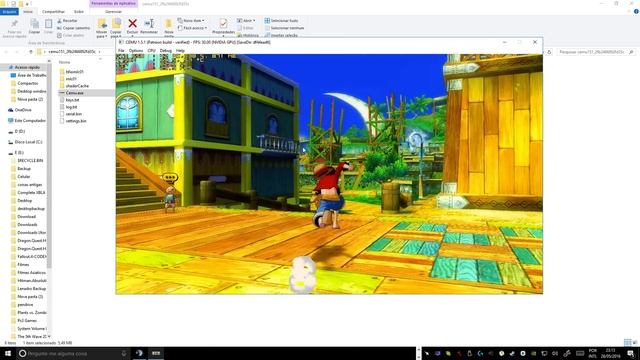
Task: Select the Backup folder in tree
Action: 21,168
